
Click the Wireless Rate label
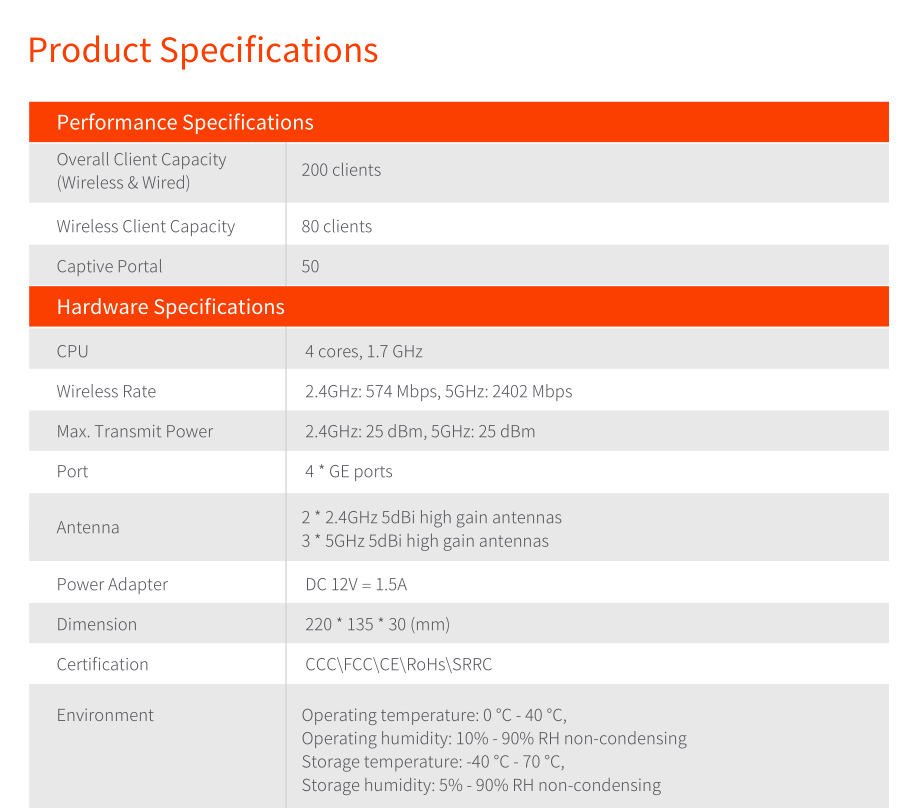click(106, 391)
